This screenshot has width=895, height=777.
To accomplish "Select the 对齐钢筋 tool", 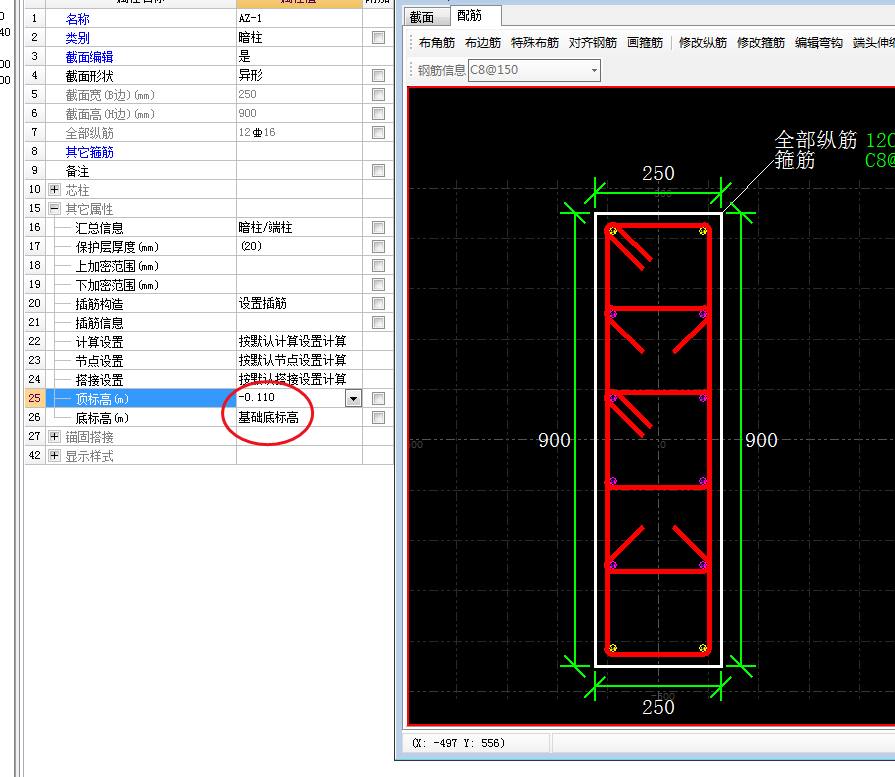I will [593, 43].
